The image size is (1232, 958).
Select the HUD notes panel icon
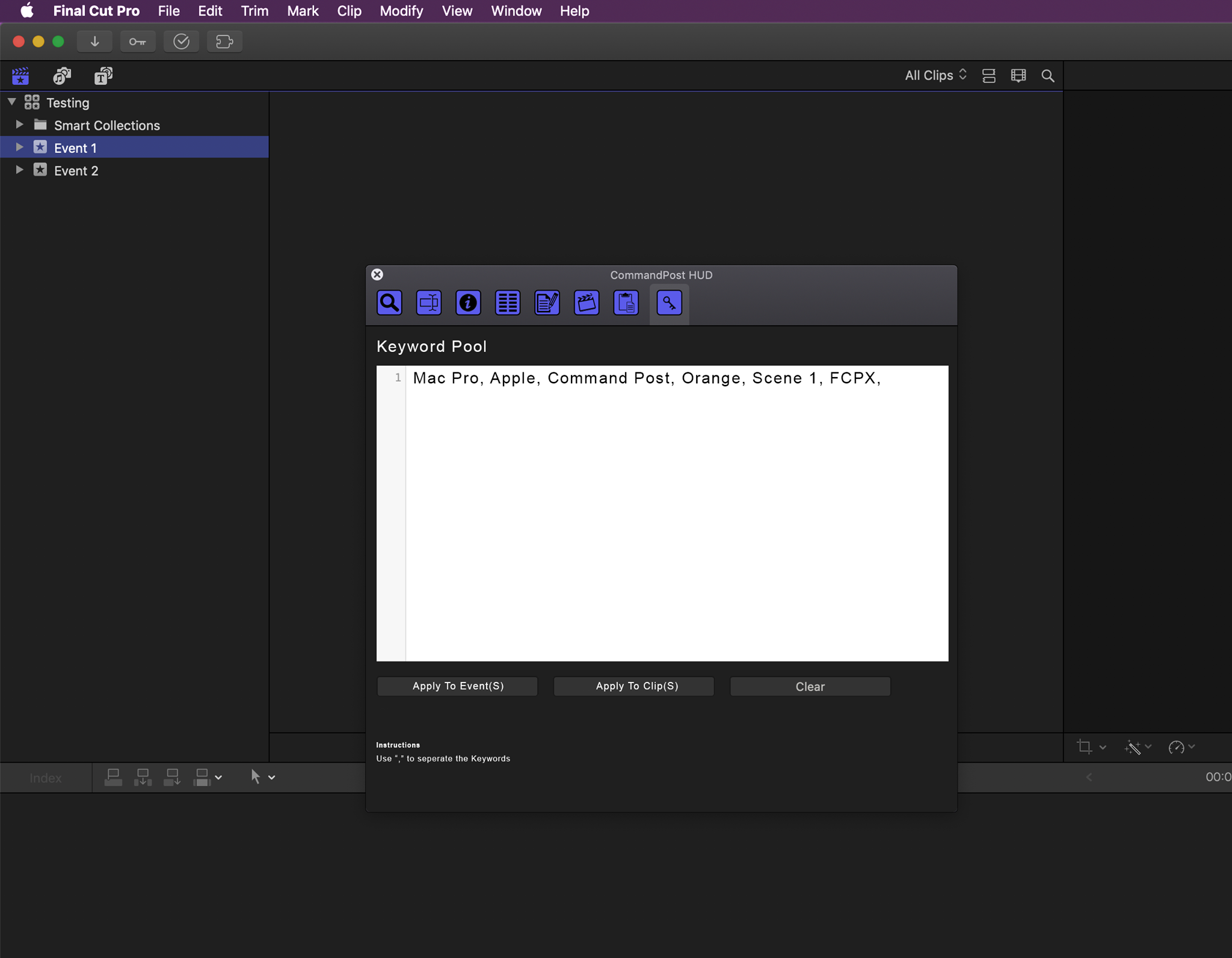click(547, 302)
